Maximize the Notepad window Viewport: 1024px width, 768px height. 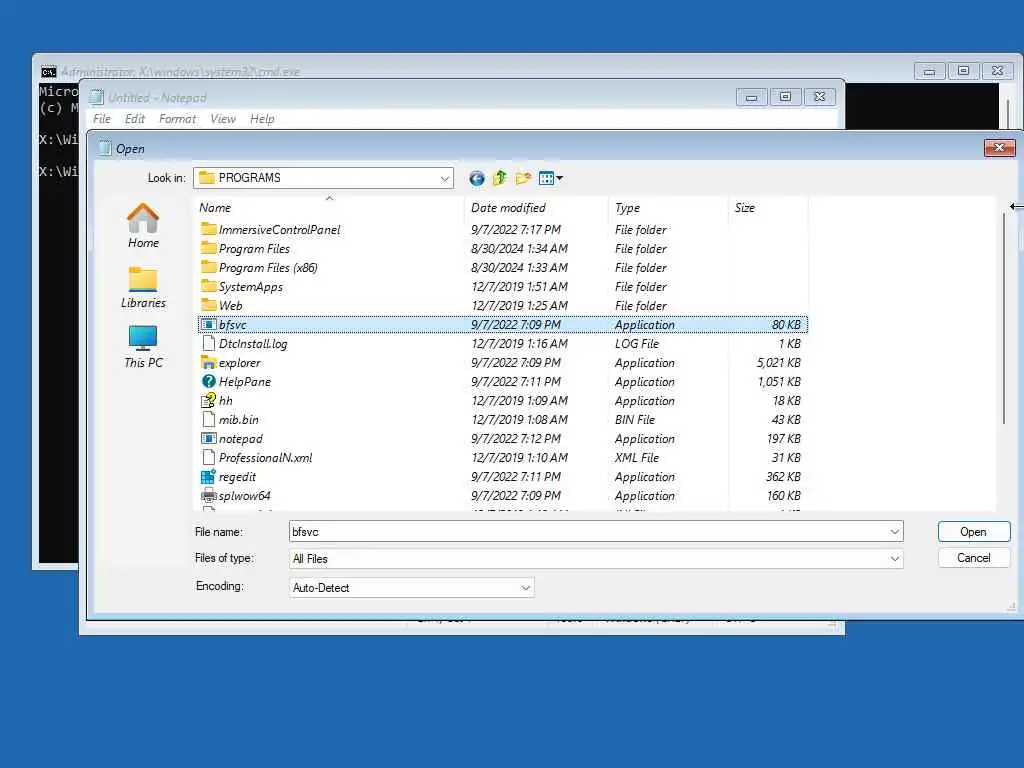(x=786, y=97)
